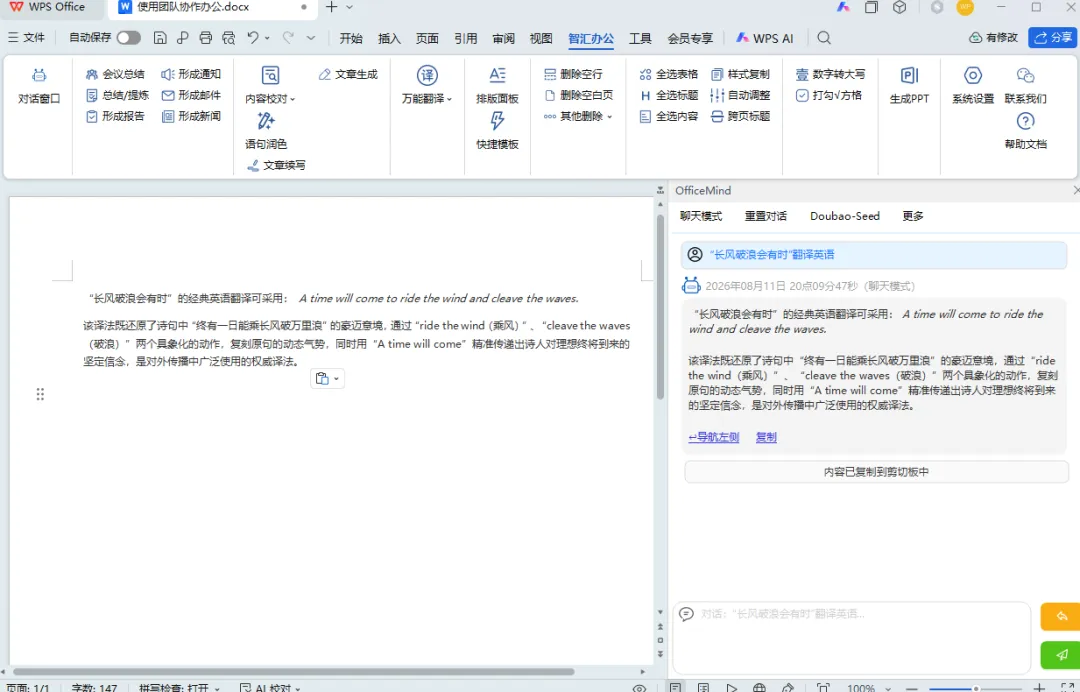Click 样式复制 style copy
This screenshot has height=692, width=1080.
(x=740, y=74)
